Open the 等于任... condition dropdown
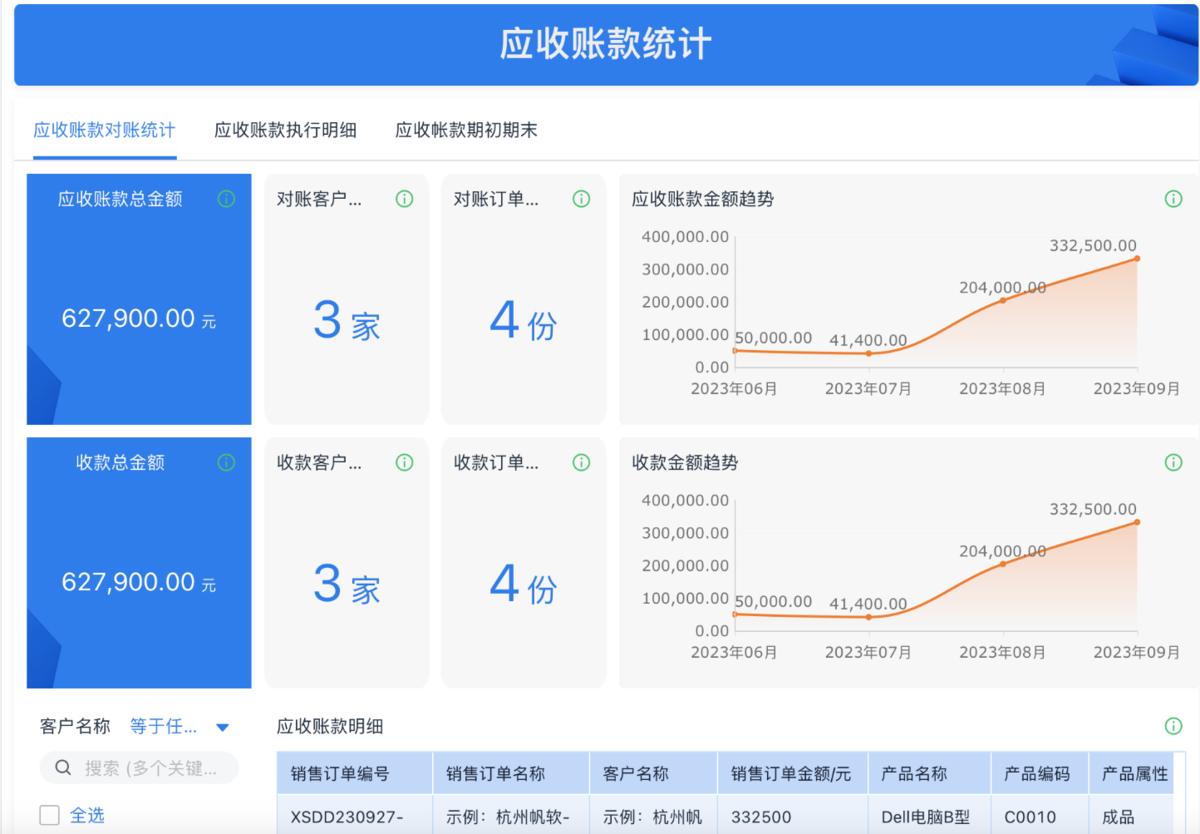Image resolution: width=1200 pixels, height=834 pixels. point(164,727)
